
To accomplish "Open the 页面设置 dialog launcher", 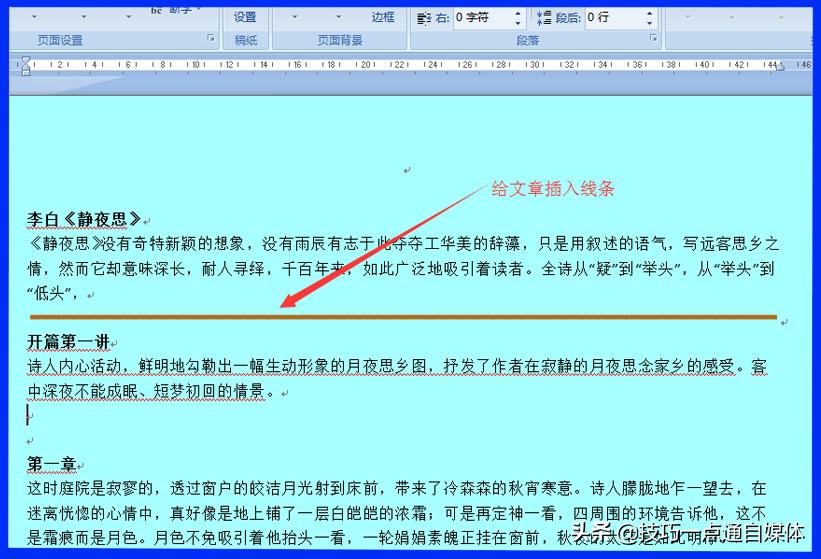I will point(211,38).
